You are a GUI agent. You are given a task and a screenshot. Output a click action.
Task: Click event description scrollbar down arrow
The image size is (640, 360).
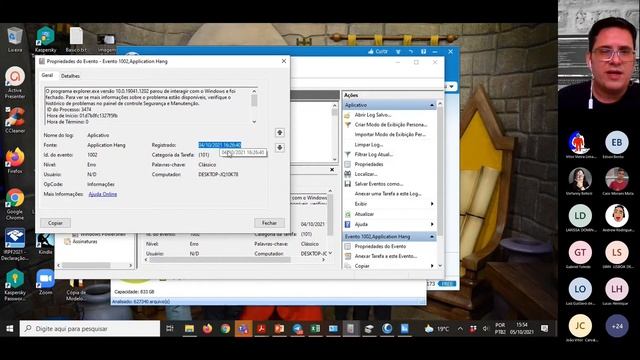(x=254, y=122)
